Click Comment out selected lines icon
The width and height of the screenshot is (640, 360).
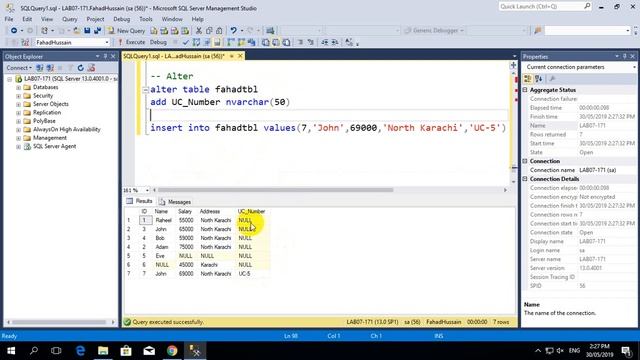pos(300,42)
